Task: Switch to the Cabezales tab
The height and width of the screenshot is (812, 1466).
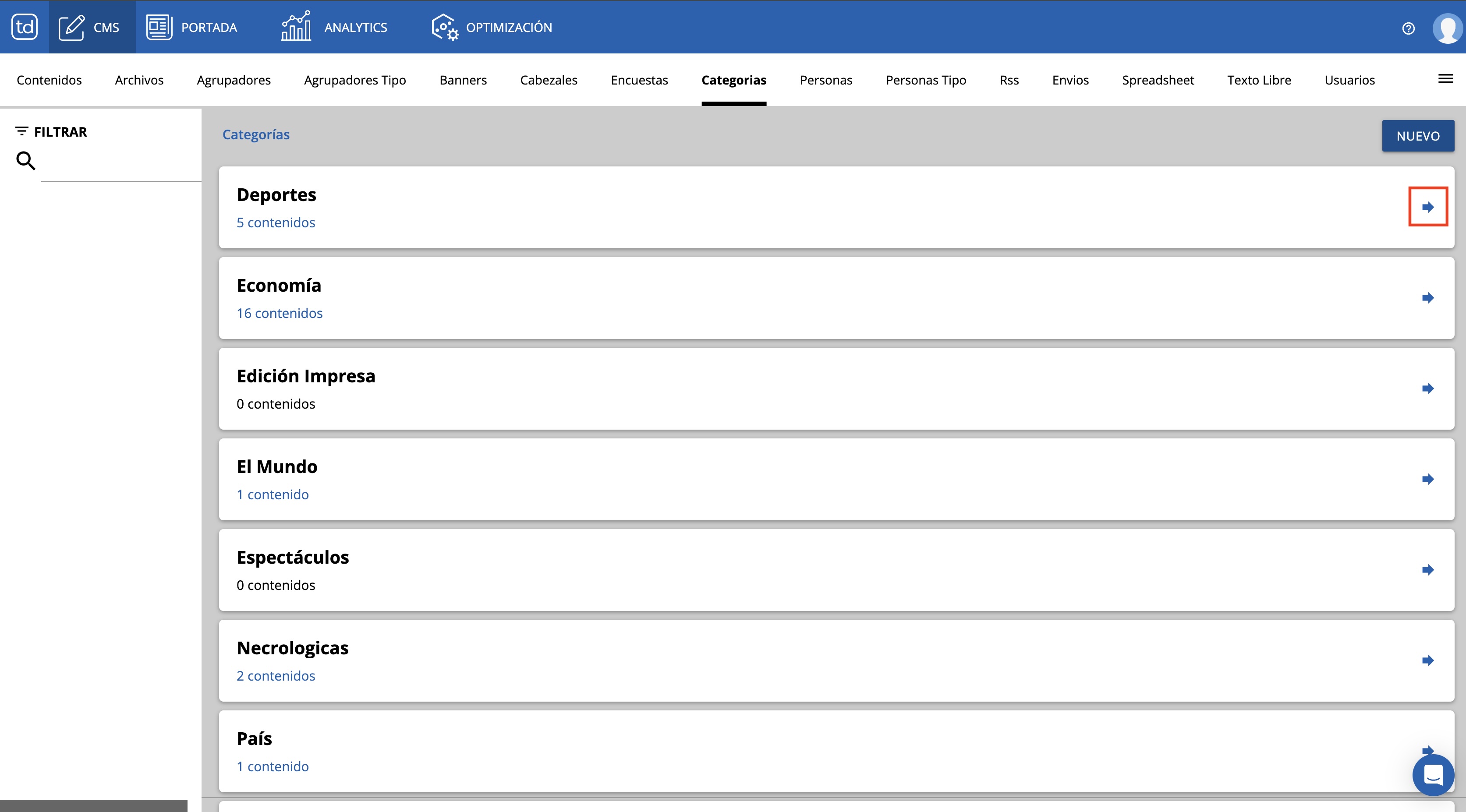Action: pyautogui.click(x=549, y=80)
